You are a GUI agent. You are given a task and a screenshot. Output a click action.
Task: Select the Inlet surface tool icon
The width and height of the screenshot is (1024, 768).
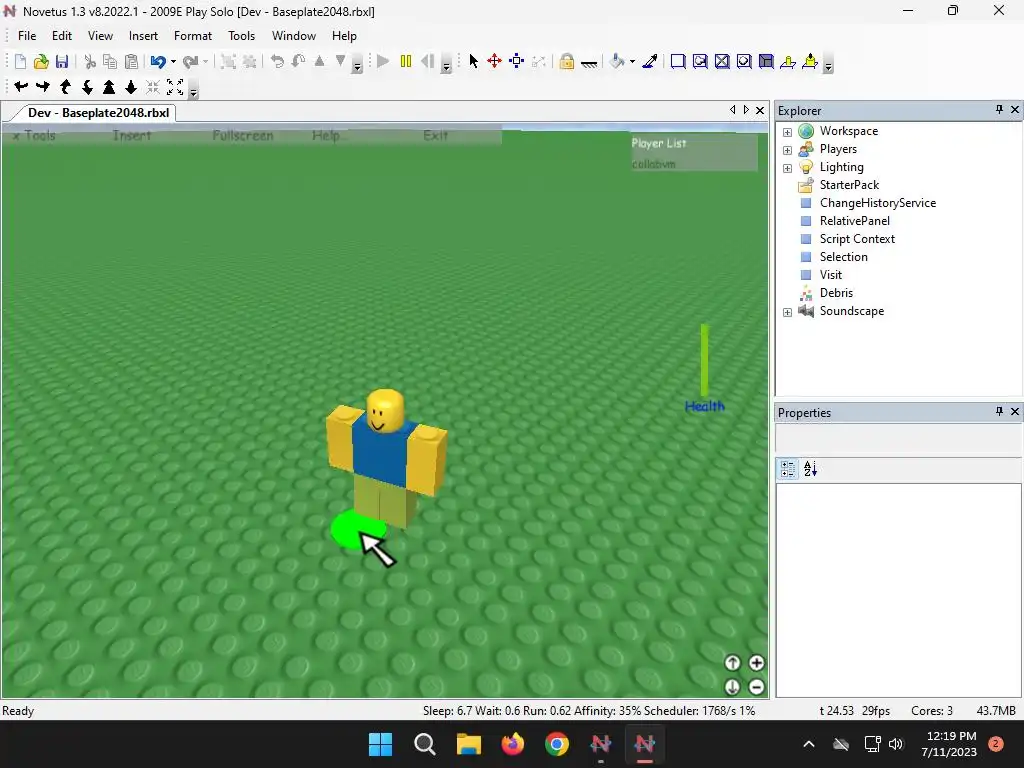(766, 61)
